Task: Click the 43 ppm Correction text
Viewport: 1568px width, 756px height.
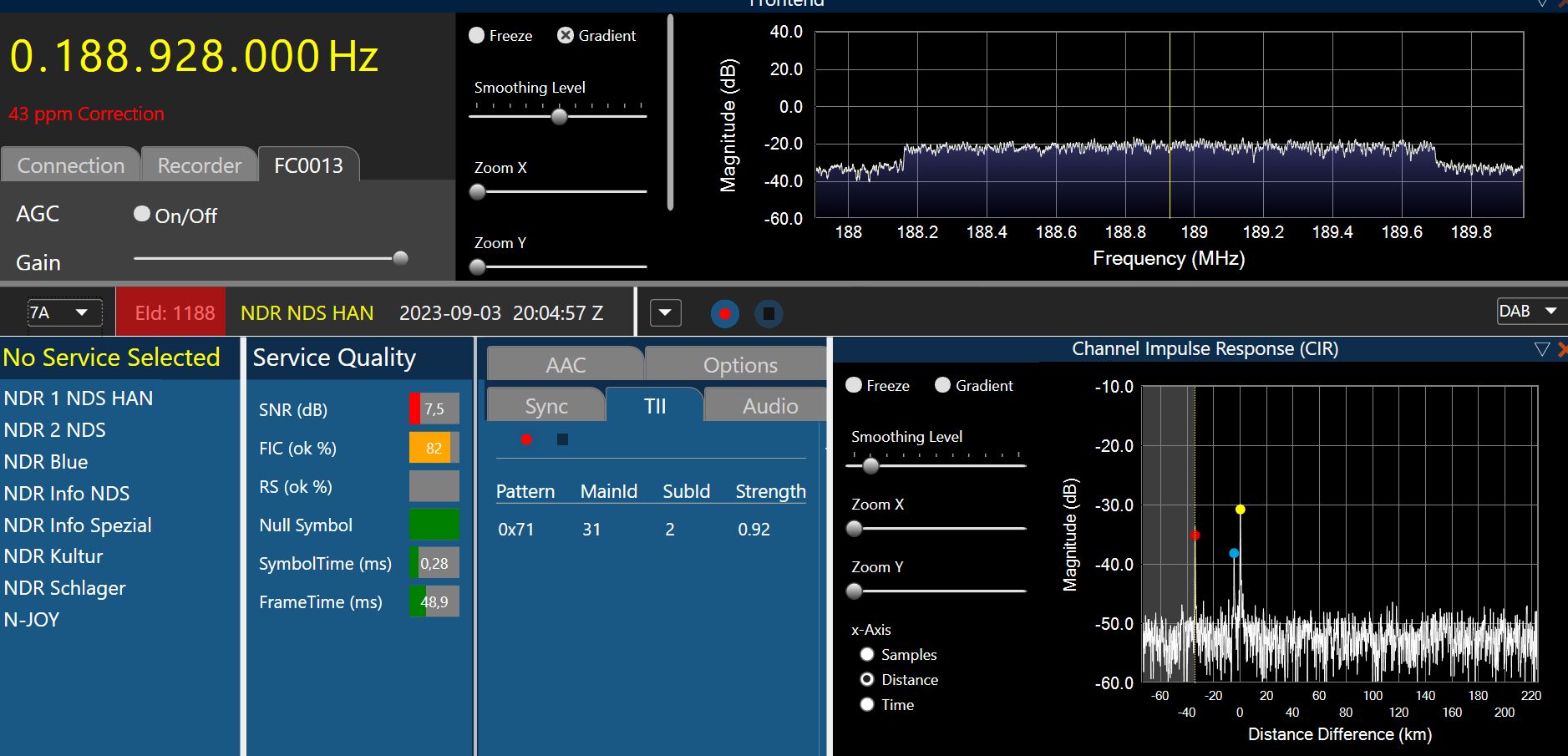Action: tap(86, 114)
